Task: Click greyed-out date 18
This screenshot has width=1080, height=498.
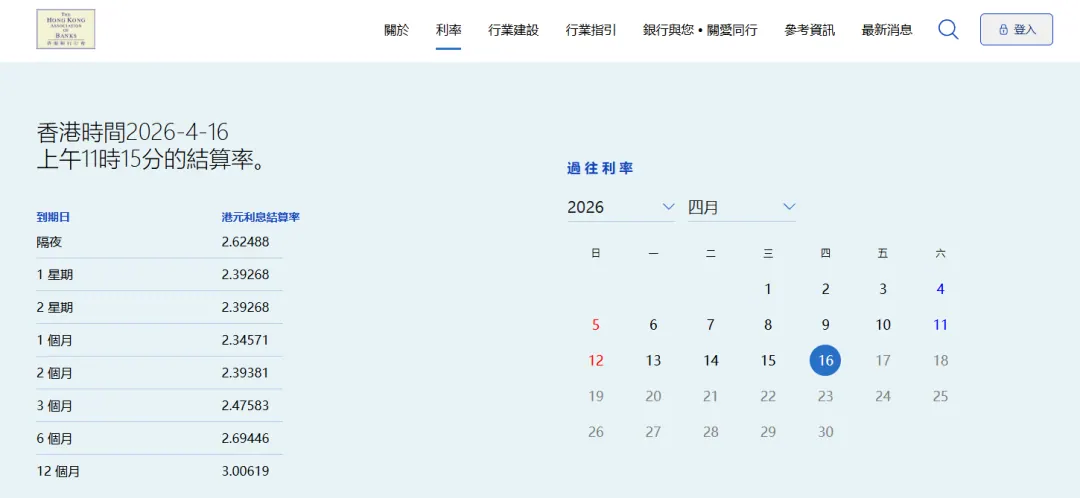Action: point(940,360)
